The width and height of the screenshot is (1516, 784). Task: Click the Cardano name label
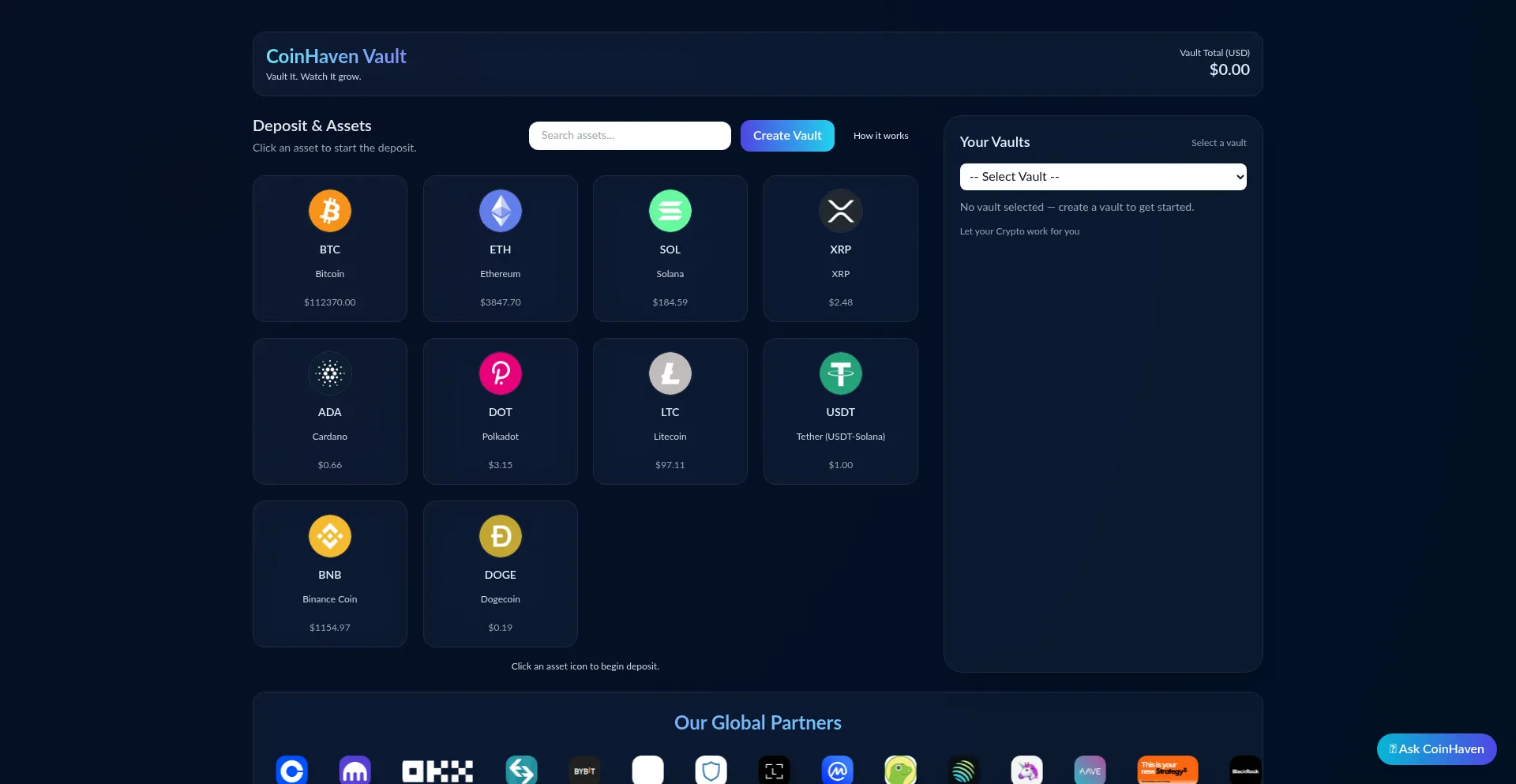[x=330, y=437]
